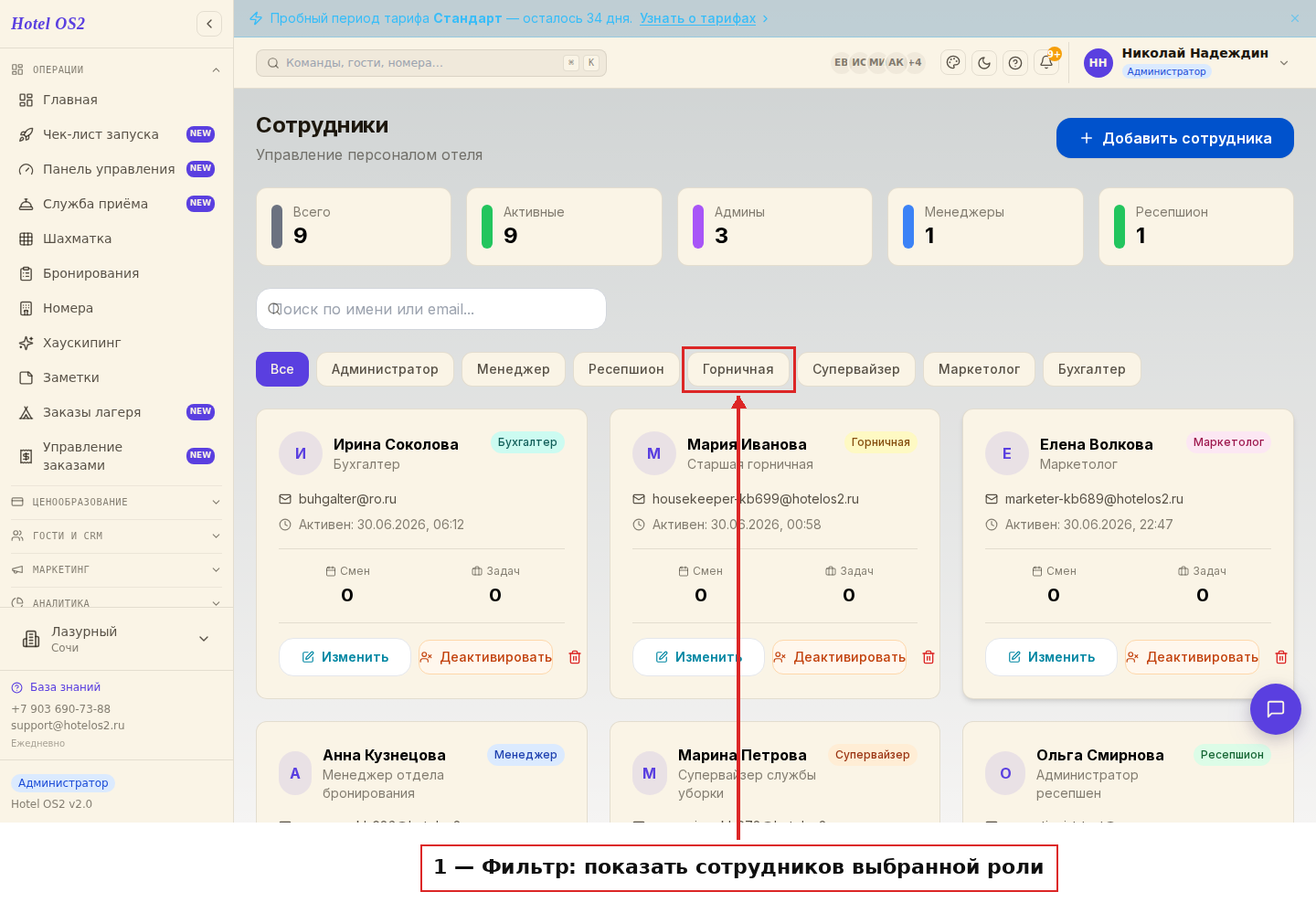Collapse the sidebar with the chevron button
Image resolution: width=1316 pixels, height=913 pixels.
(209, 24)
